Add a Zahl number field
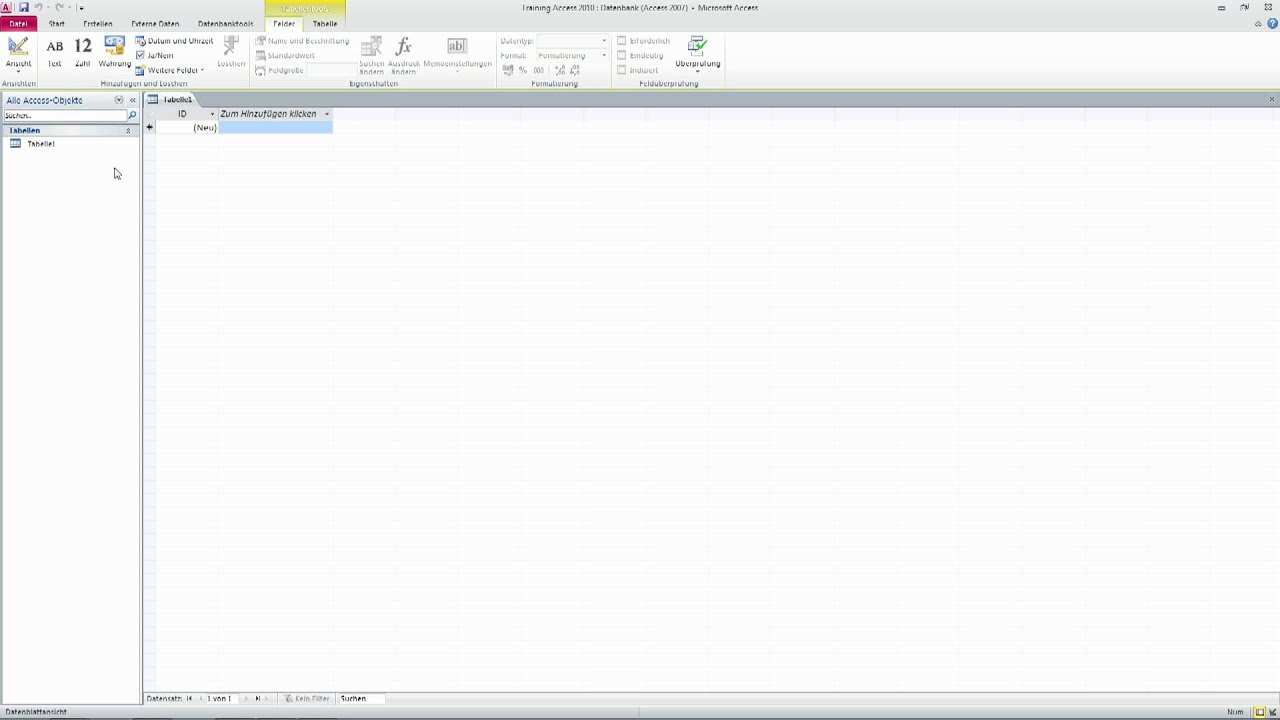This screenshot has height=720, width=1280. click(83, 53)
